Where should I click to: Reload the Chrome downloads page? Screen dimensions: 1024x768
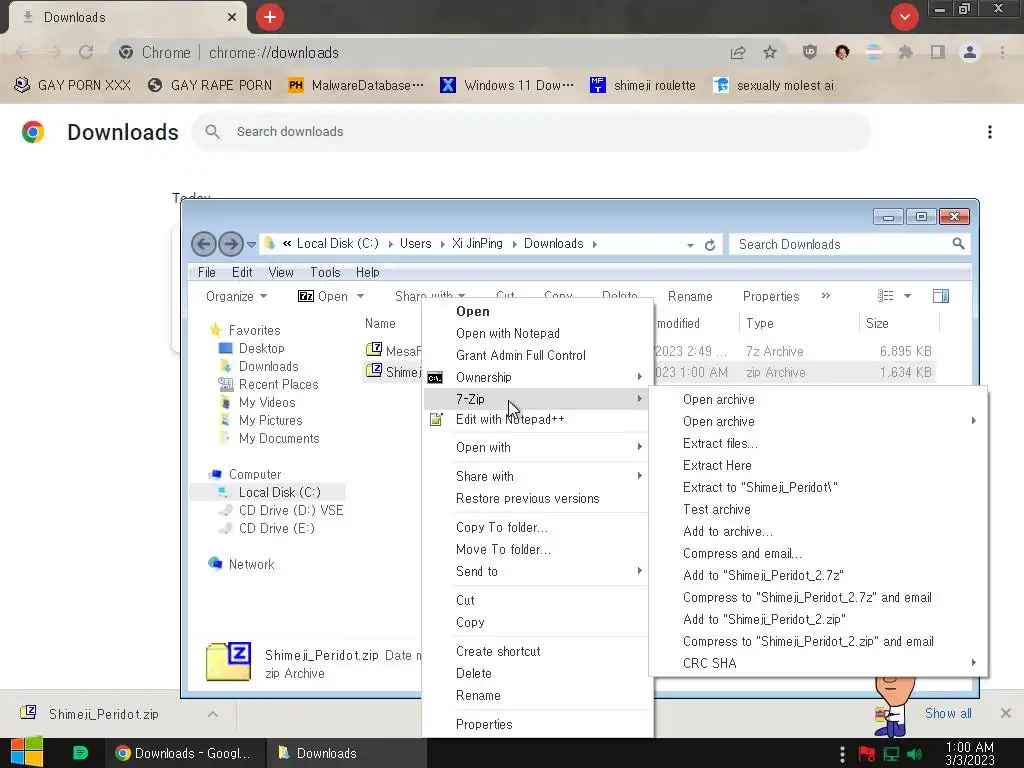(x=86, y=53)
